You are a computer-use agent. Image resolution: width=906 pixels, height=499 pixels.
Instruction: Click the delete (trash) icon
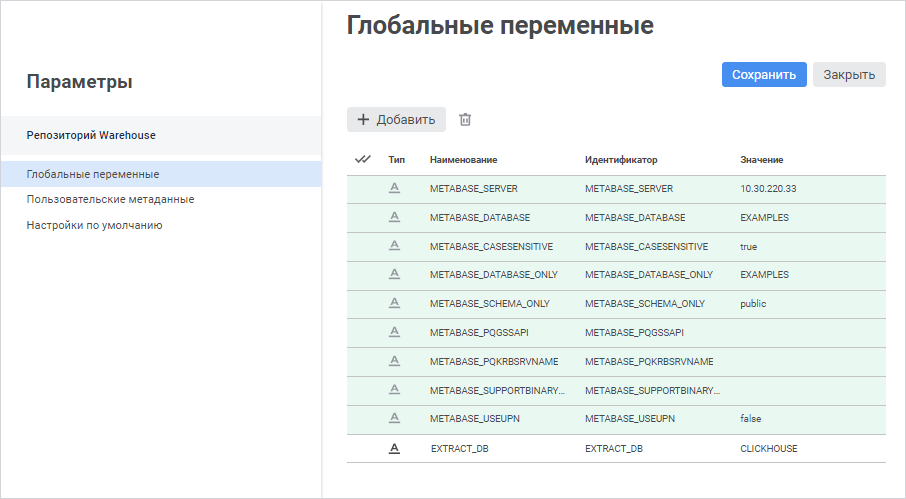(465, 120)
